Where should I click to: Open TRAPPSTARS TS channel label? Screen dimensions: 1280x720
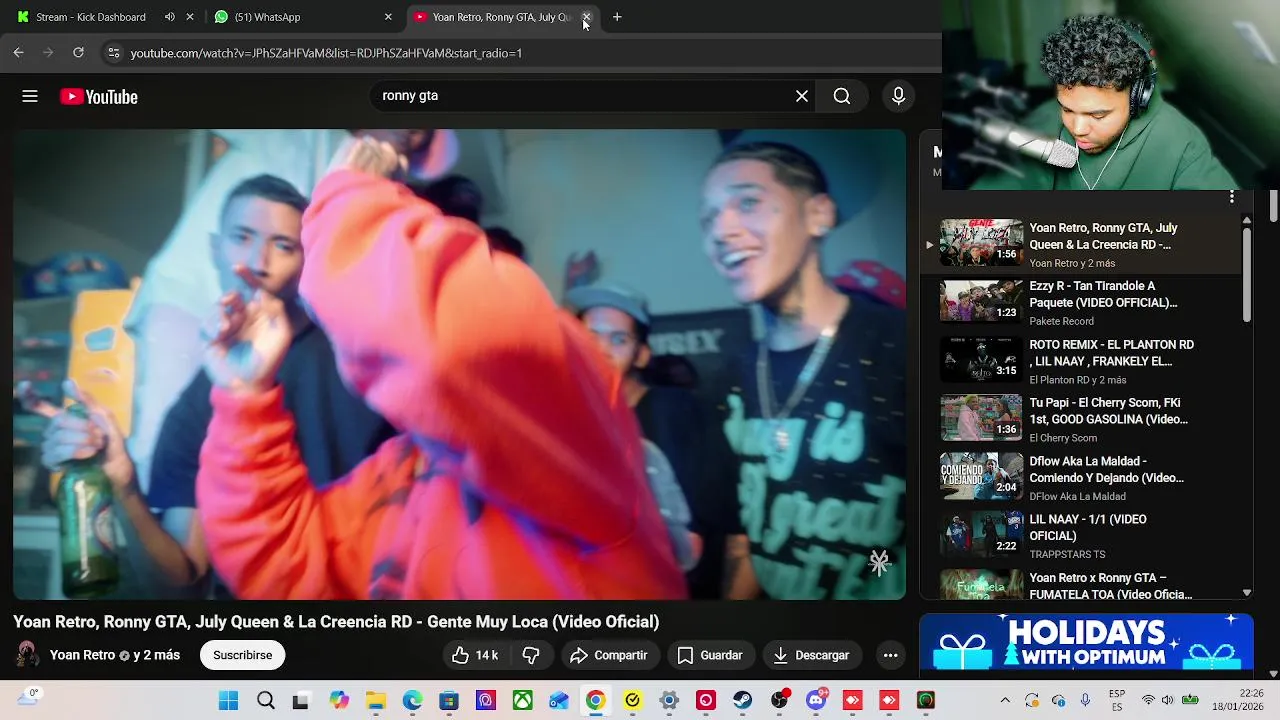pos(1067,554)
